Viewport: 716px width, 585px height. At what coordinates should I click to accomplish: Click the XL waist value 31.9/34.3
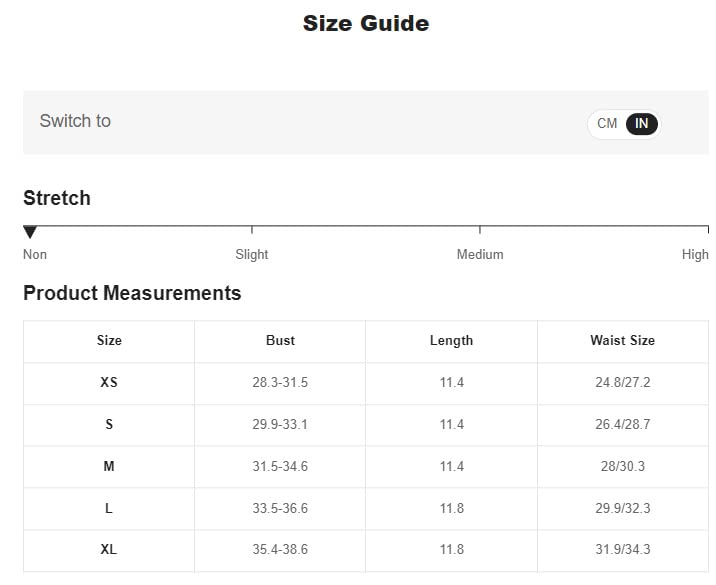coord(622,550)
